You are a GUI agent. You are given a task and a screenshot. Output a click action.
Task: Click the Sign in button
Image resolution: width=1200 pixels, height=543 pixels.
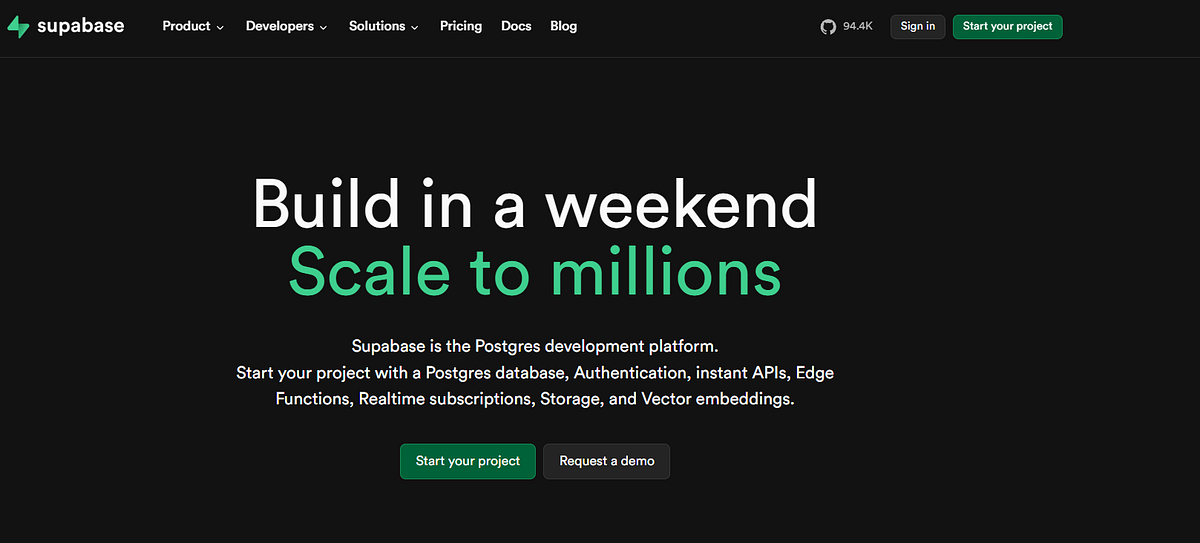pyautogui.click(x=918, y=27)
